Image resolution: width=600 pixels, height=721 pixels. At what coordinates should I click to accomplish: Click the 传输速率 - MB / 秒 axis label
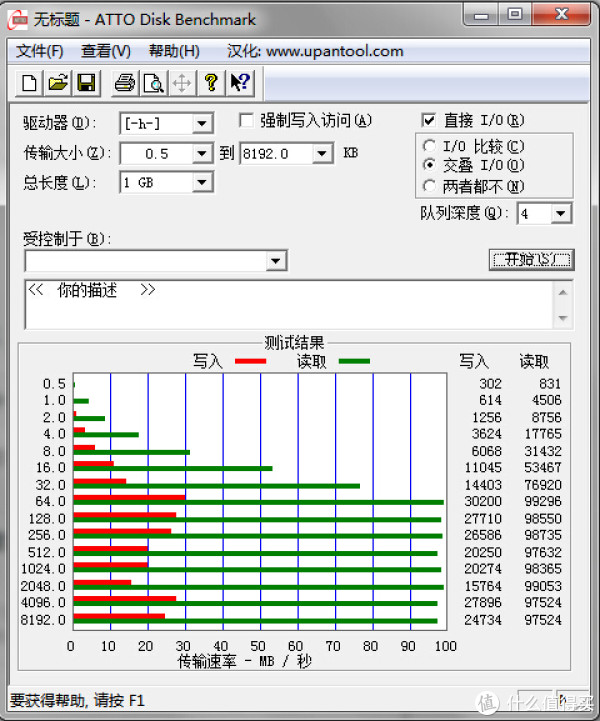point(245,662)
